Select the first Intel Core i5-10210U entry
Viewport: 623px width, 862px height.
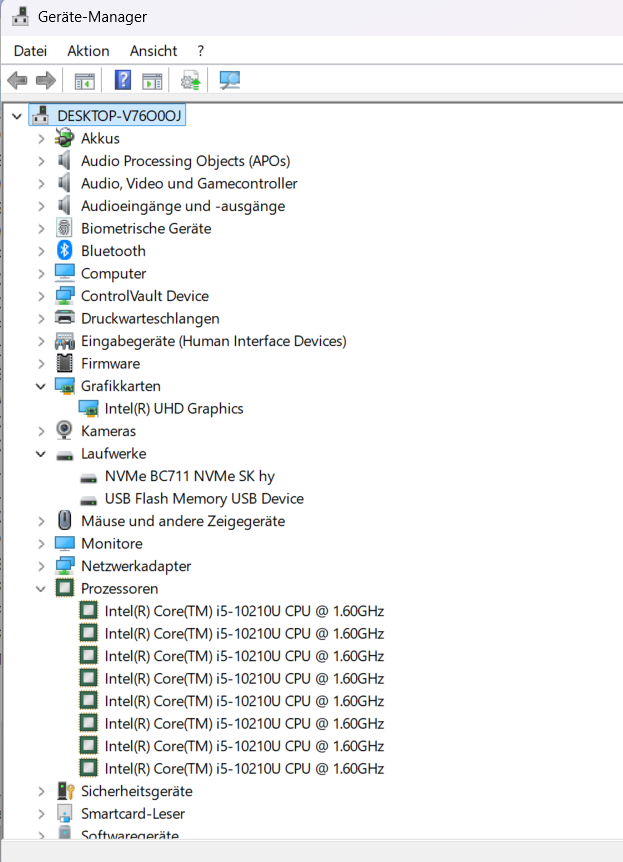[x=244, y=611]
